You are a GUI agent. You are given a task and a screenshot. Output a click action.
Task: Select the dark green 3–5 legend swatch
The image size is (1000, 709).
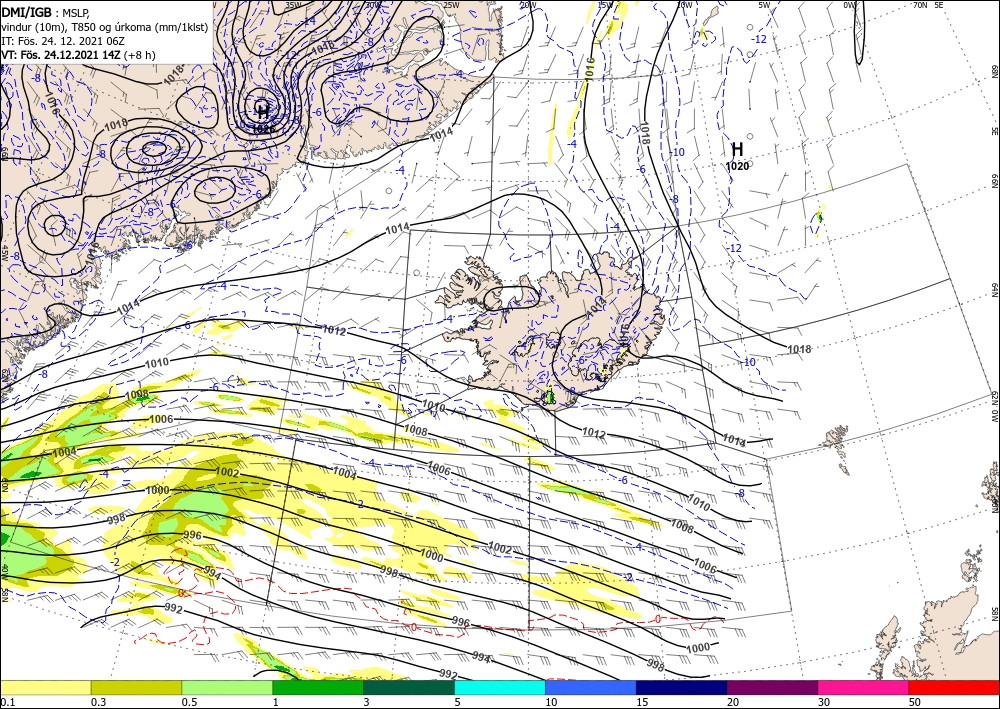[409, 687]
